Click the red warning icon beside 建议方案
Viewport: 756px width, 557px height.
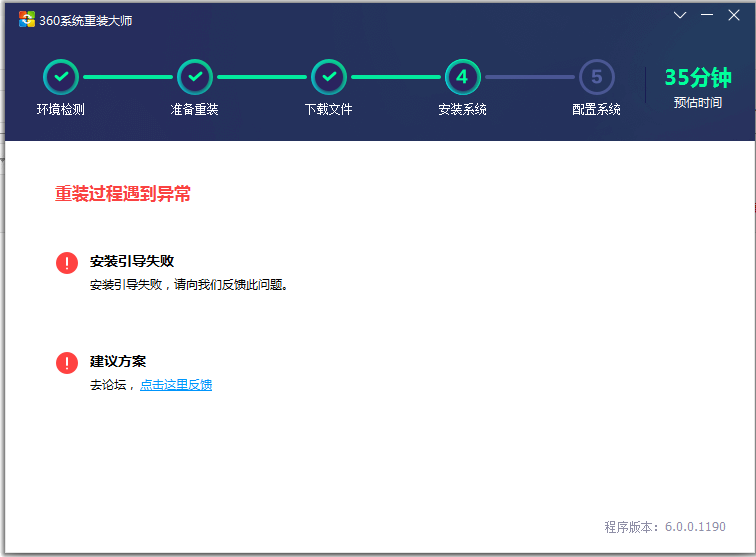67,363
